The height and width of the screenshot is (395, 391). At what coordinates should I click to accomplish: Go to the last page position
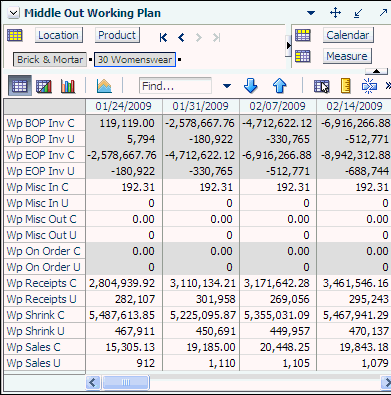(217, 38)
